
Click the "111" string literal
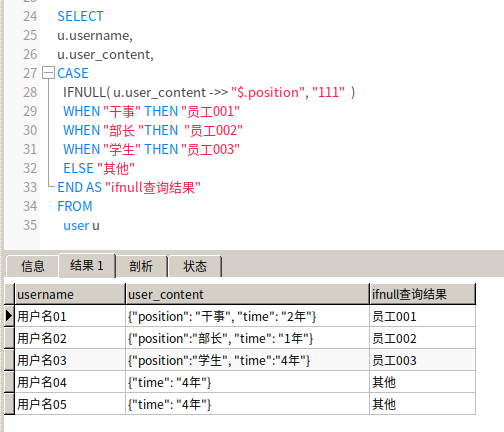(x=328, y=92)
